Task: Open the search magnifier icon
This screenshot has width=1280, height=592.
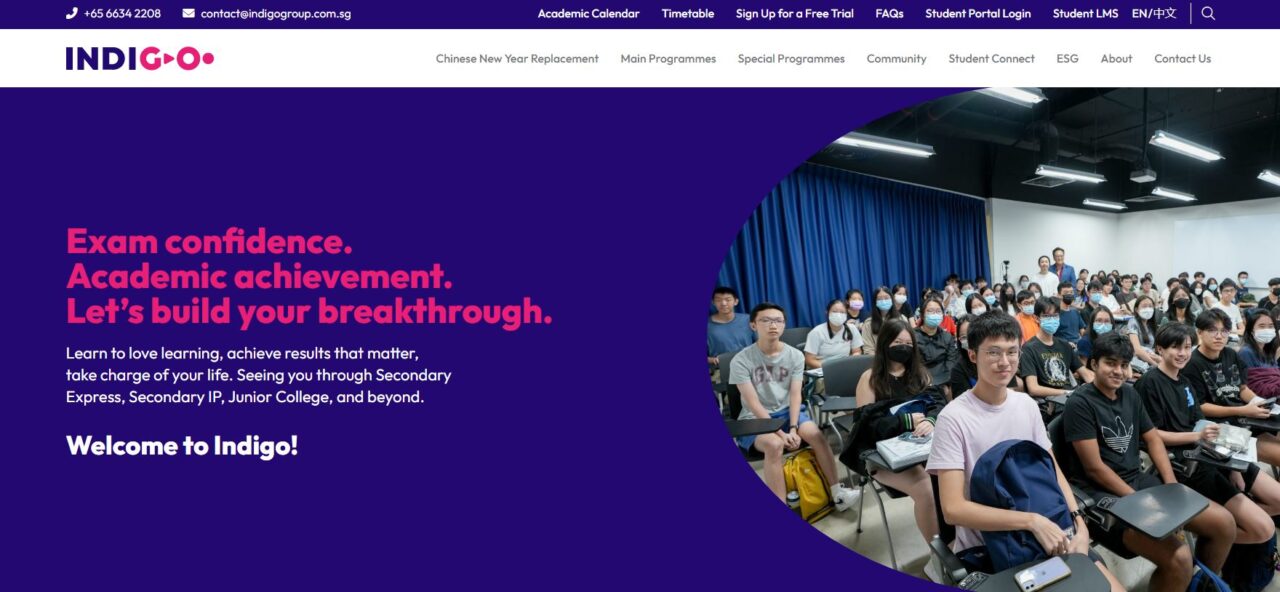Action: [x=1208, y=14]
